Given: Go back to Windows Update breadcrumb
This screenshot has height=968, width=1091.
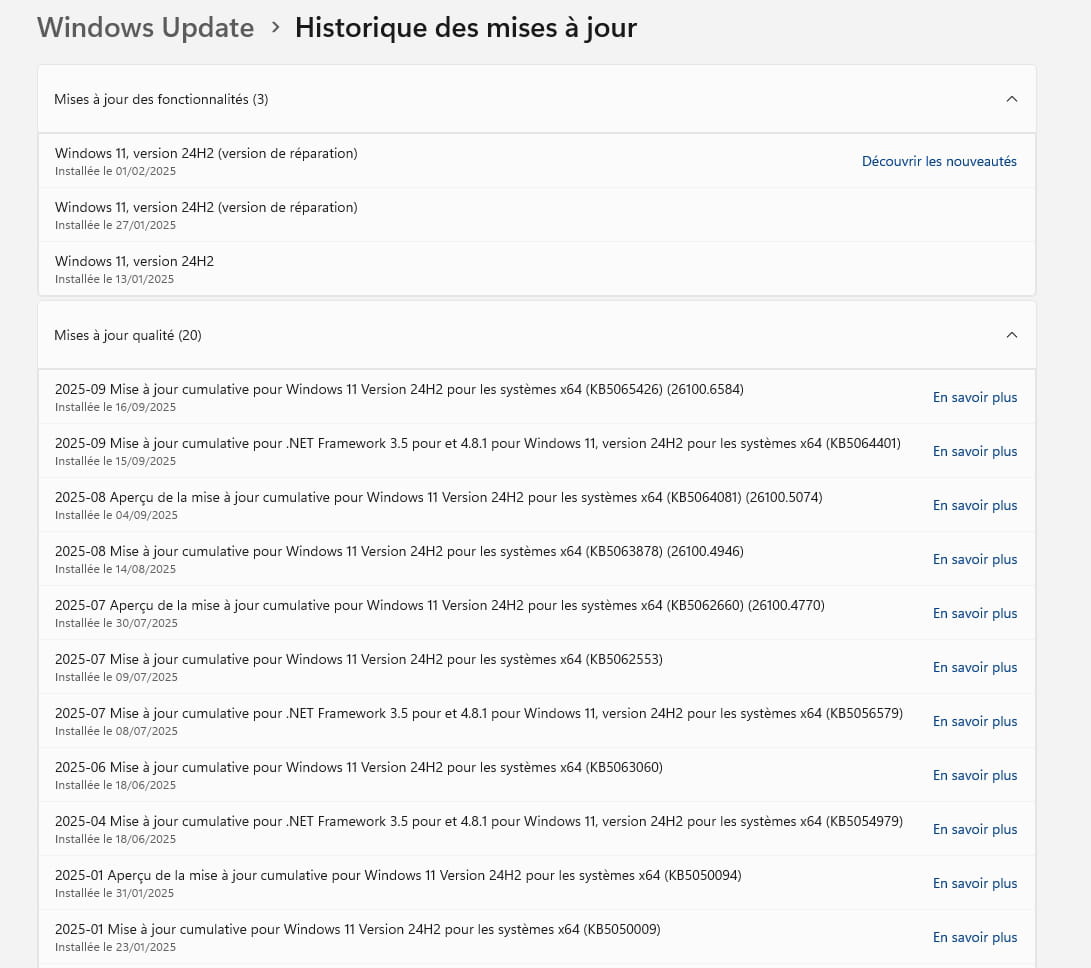Looking at the screenshot, I should pos(145,28).
